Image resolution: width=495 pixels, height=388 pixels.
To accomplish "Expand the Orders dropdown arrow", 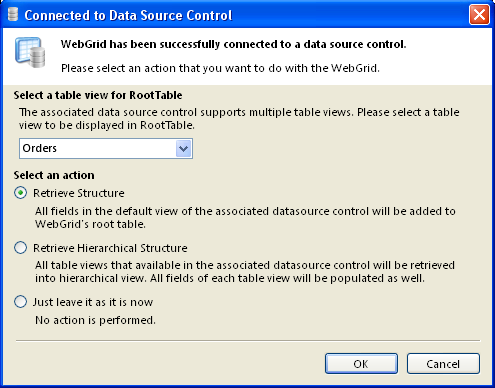I will (x=184, y=148).
